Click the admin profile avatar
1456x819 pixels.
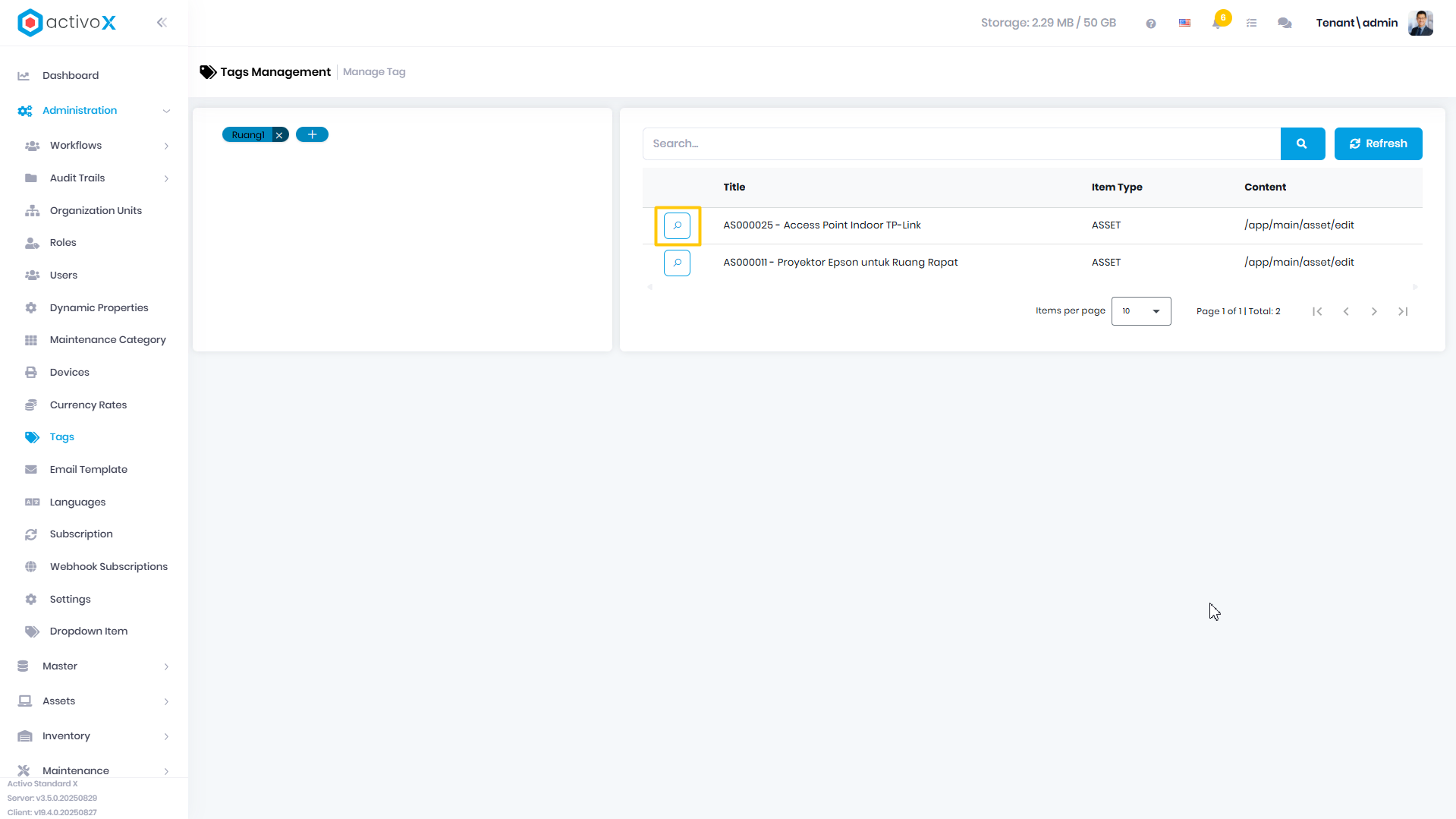pyautogui.click(x=1420, y=23)
